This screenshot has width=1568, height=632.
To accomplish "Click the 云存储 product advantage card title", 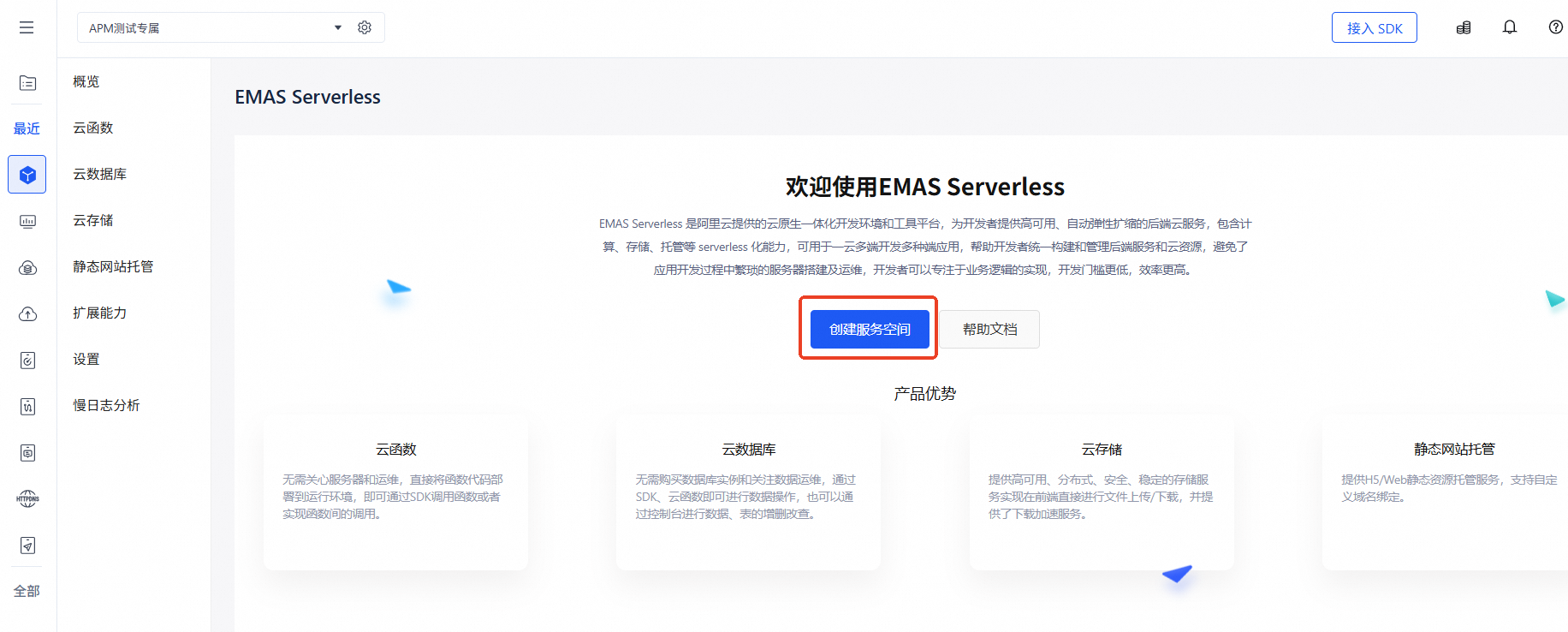I will pyautogui.click(x=1102, y=449).
